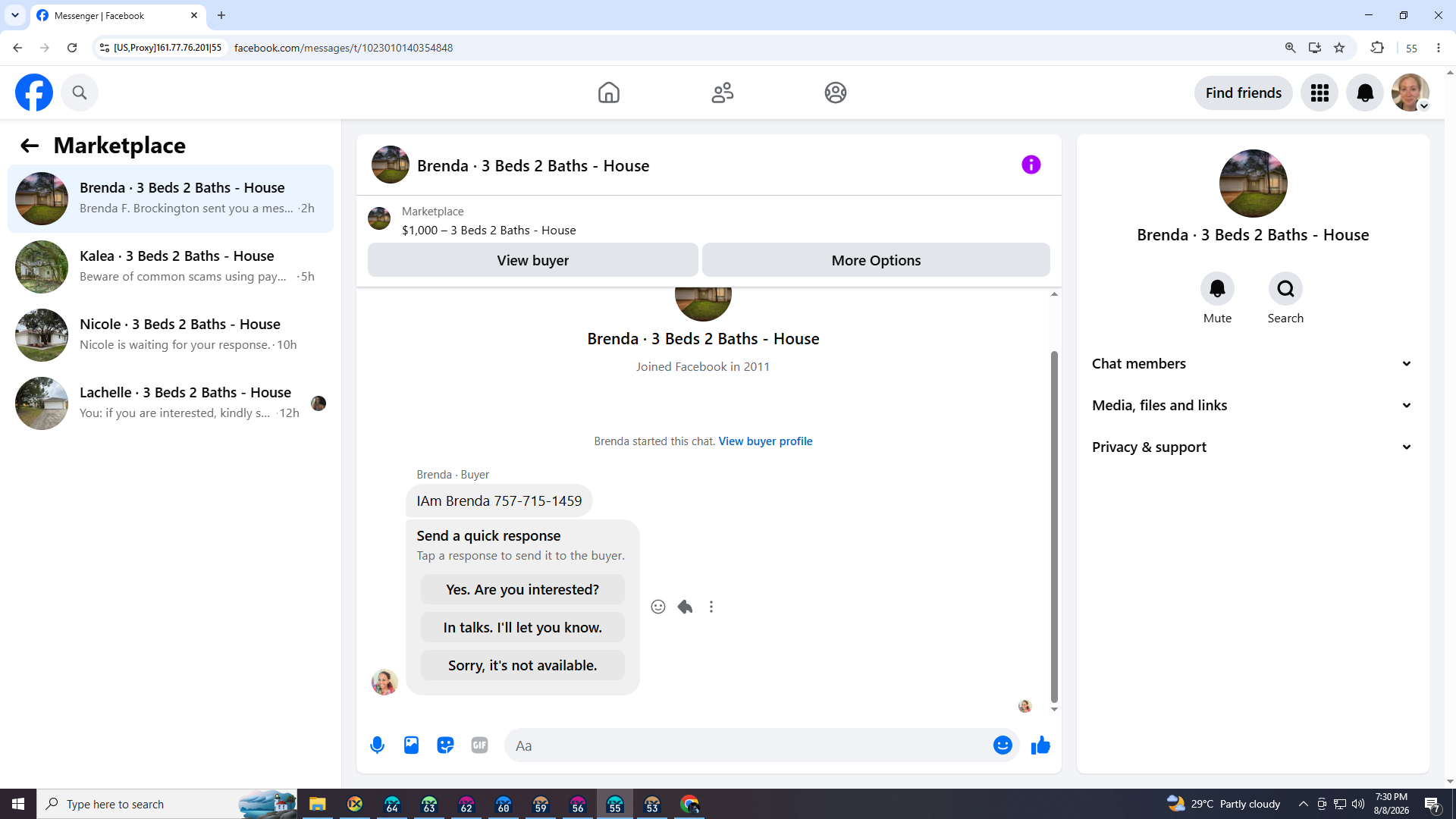Click the browser address bar URL
This screenshot has height=819, width=1456.
tap(344, 48)
